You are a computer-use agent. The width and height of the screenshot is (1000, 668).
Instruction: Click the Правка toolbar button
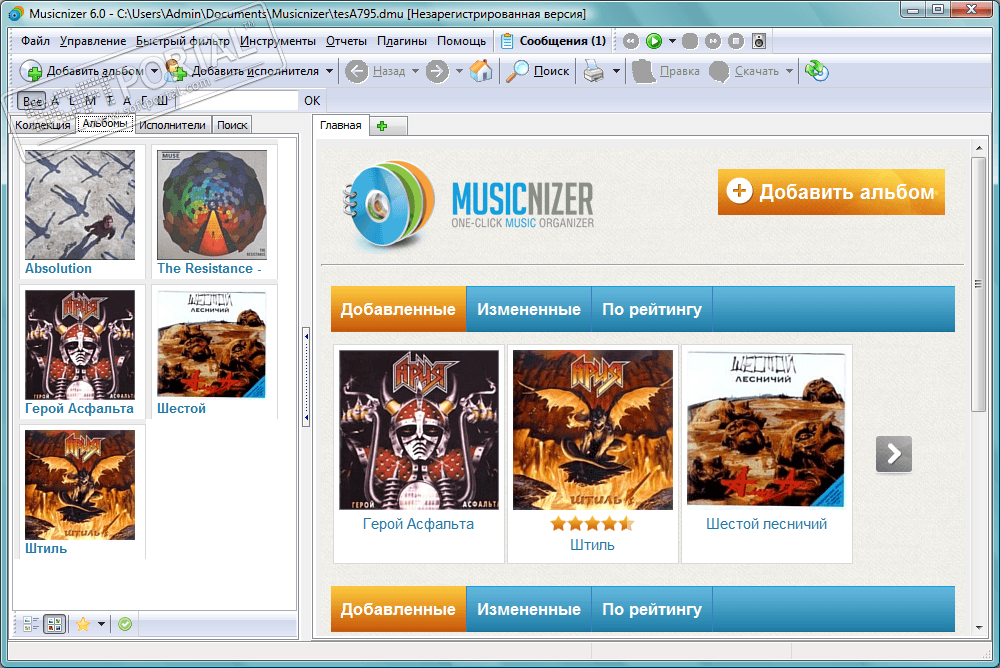[x=666, y=71]
